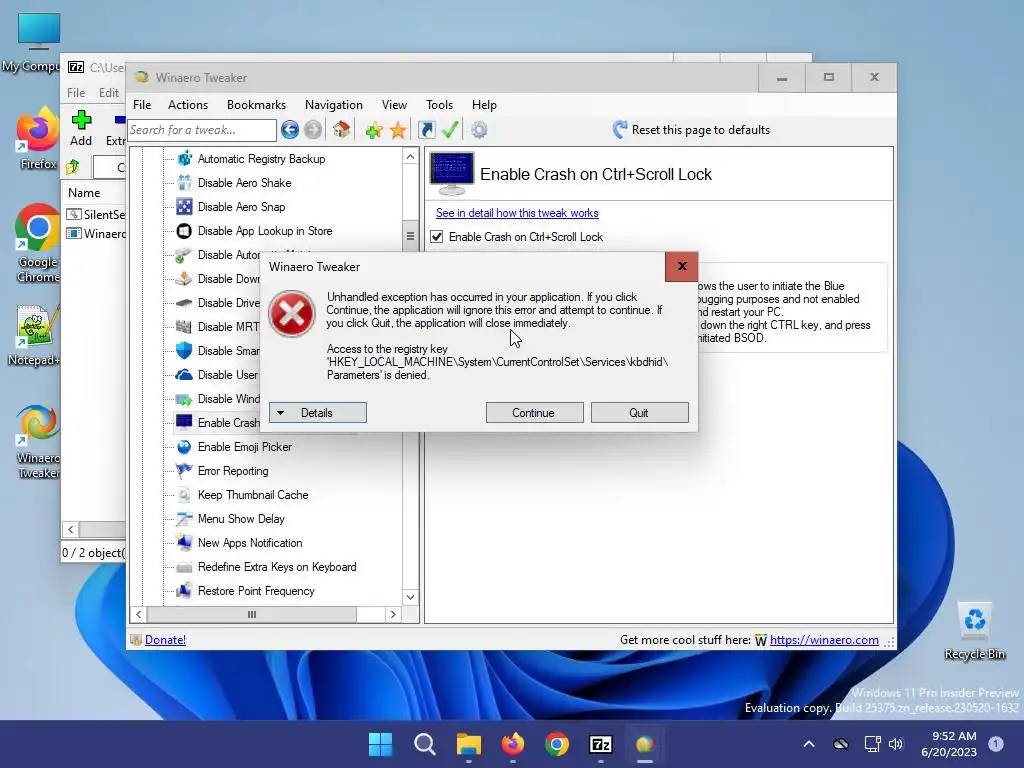Click the notification badge by the clock
This screenshot has height=768, width=1024.
tap(996, 744)
